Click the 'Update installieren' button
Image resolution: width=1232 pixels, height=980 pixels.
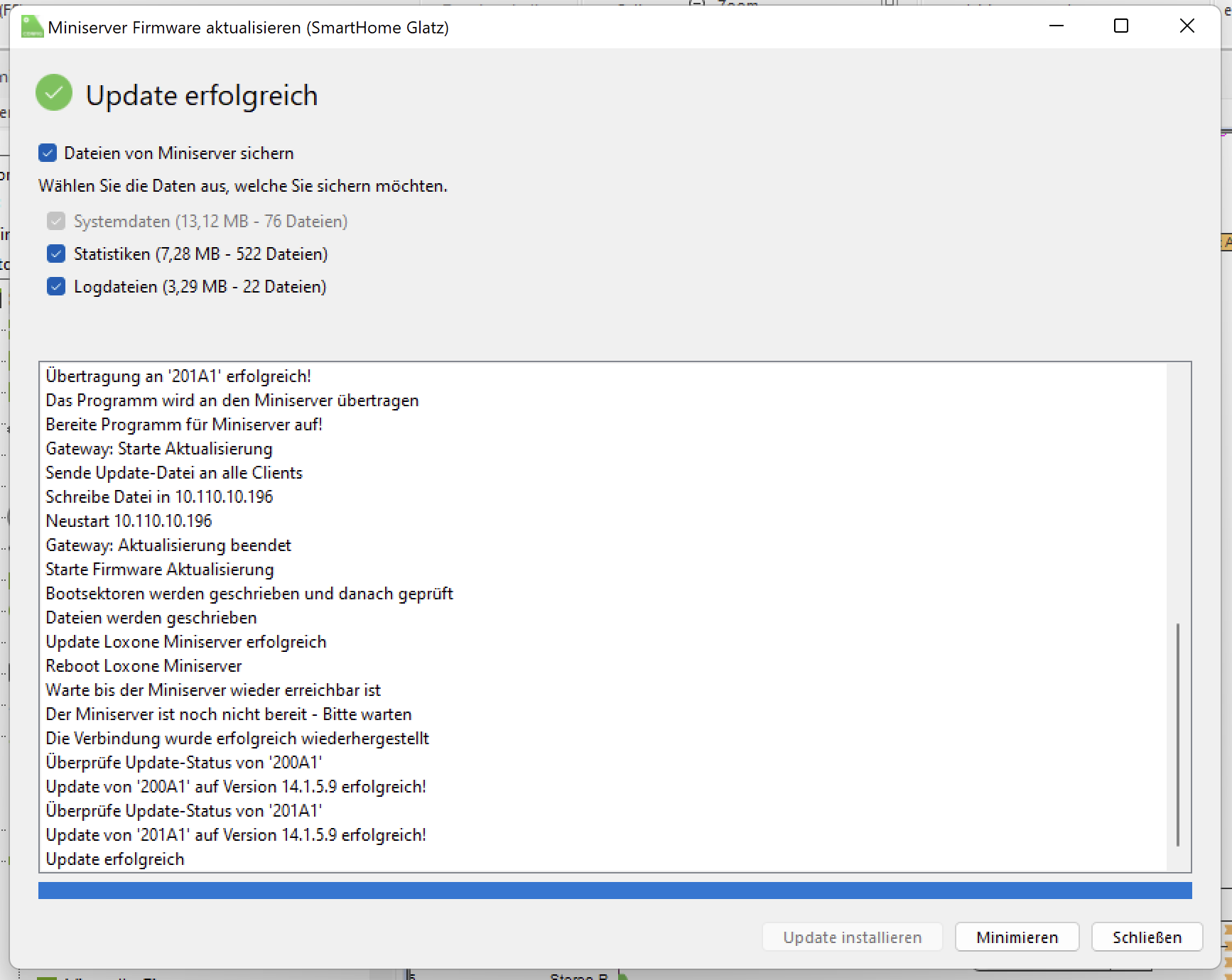coord(853,937)
